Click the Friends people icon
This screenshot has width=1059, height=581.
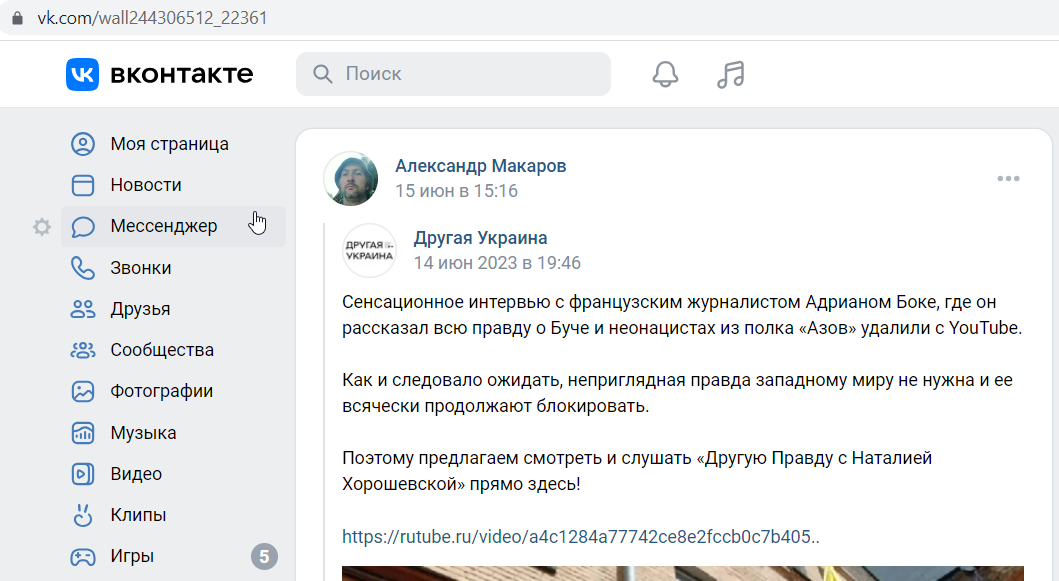click(x=83, y=309)
